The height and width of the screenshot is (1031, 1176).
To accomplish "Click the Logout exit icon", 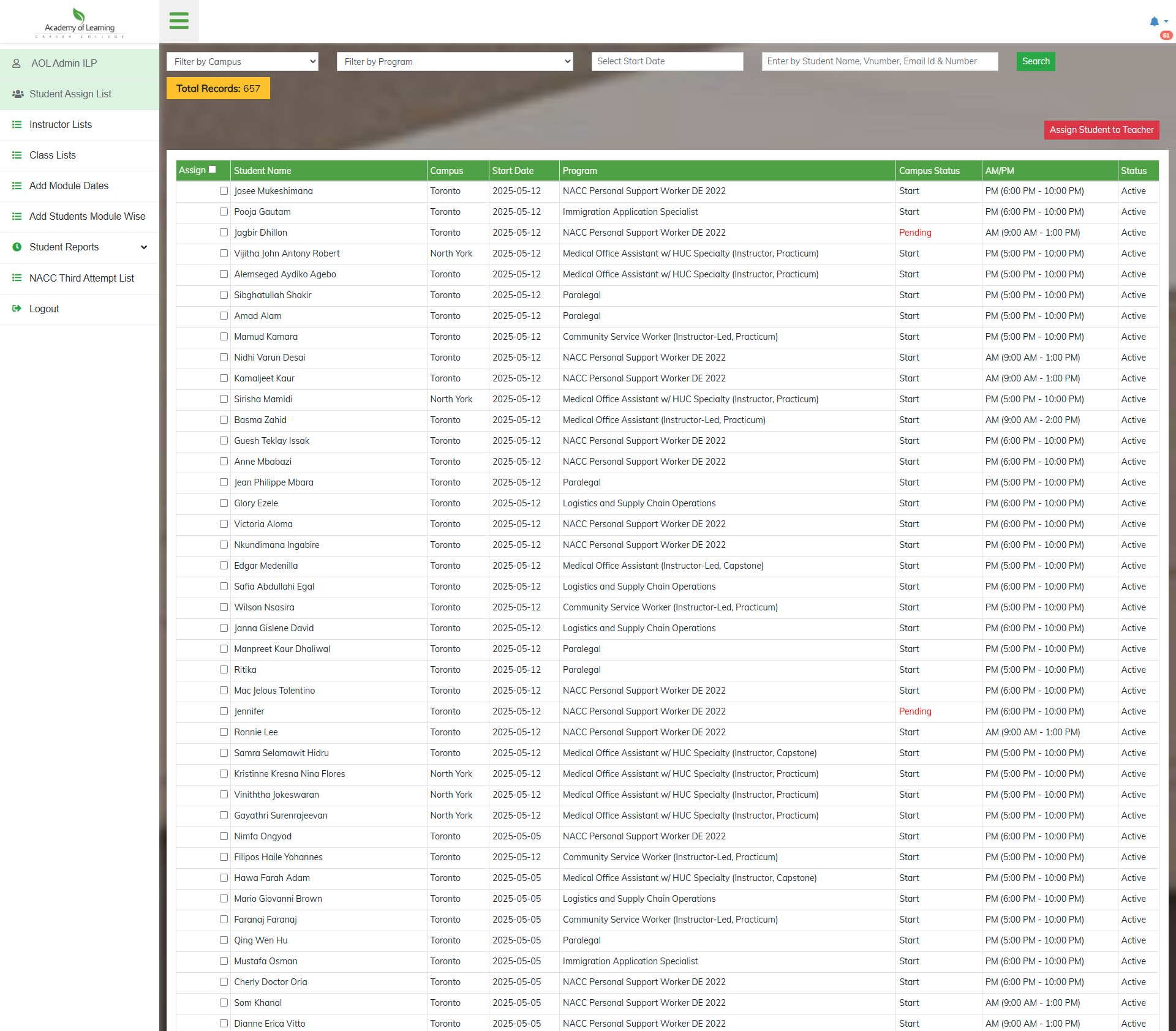I will (17, 309).
